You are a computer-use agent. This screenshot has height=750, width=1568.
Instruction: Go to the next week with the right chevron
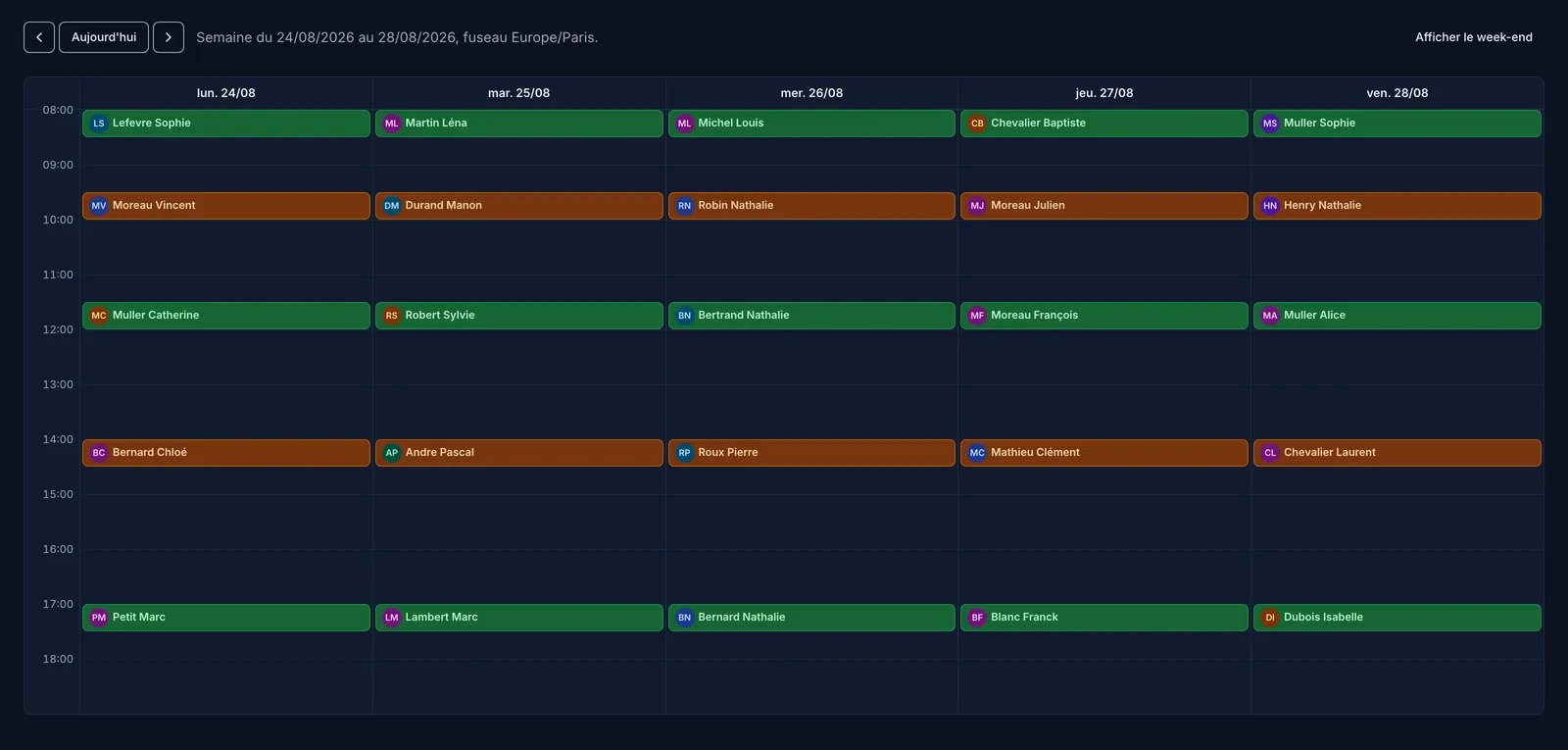(169, 37)
